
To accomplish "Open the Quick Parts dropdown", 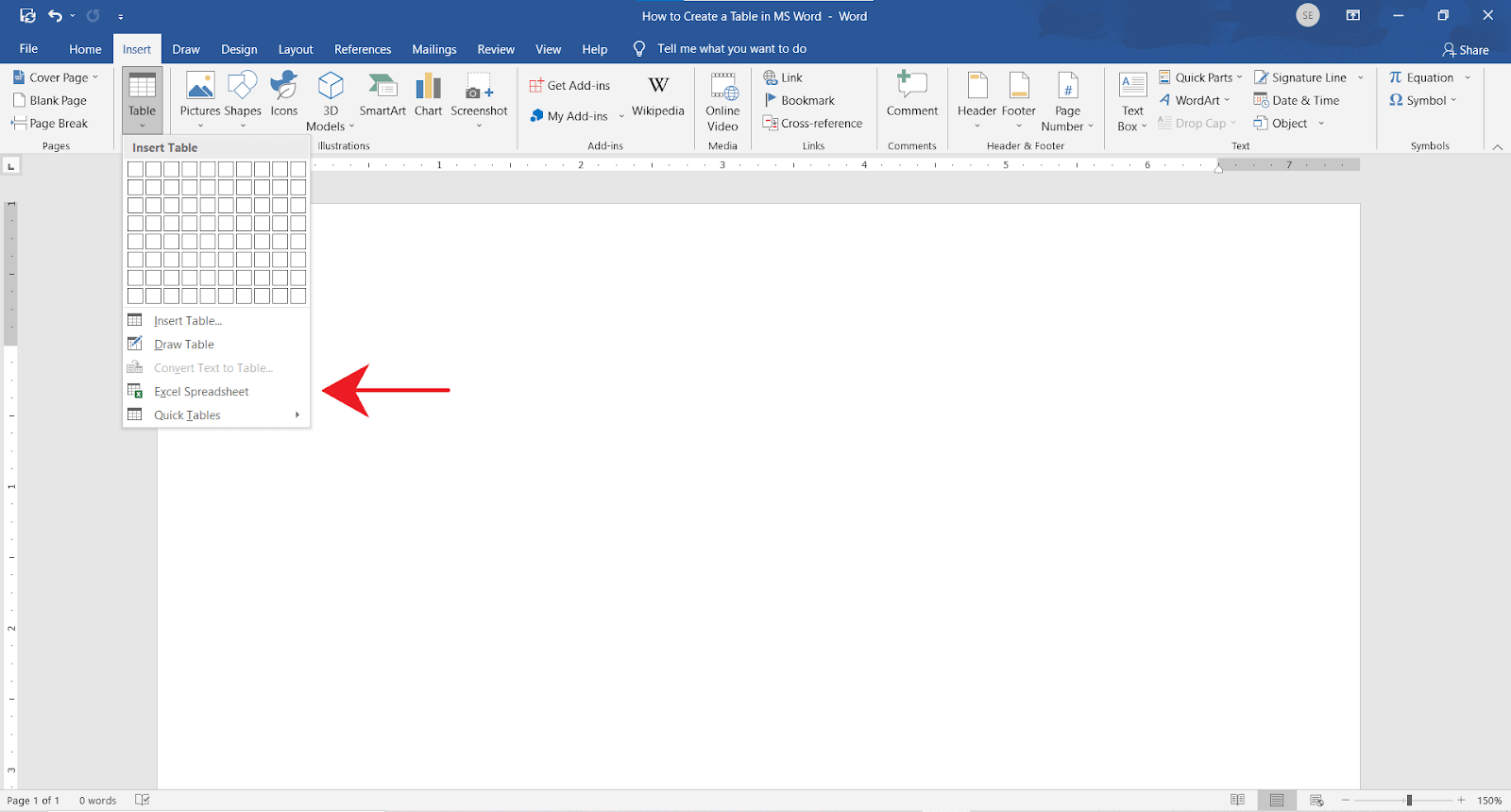I will (x=1201, y=77).
